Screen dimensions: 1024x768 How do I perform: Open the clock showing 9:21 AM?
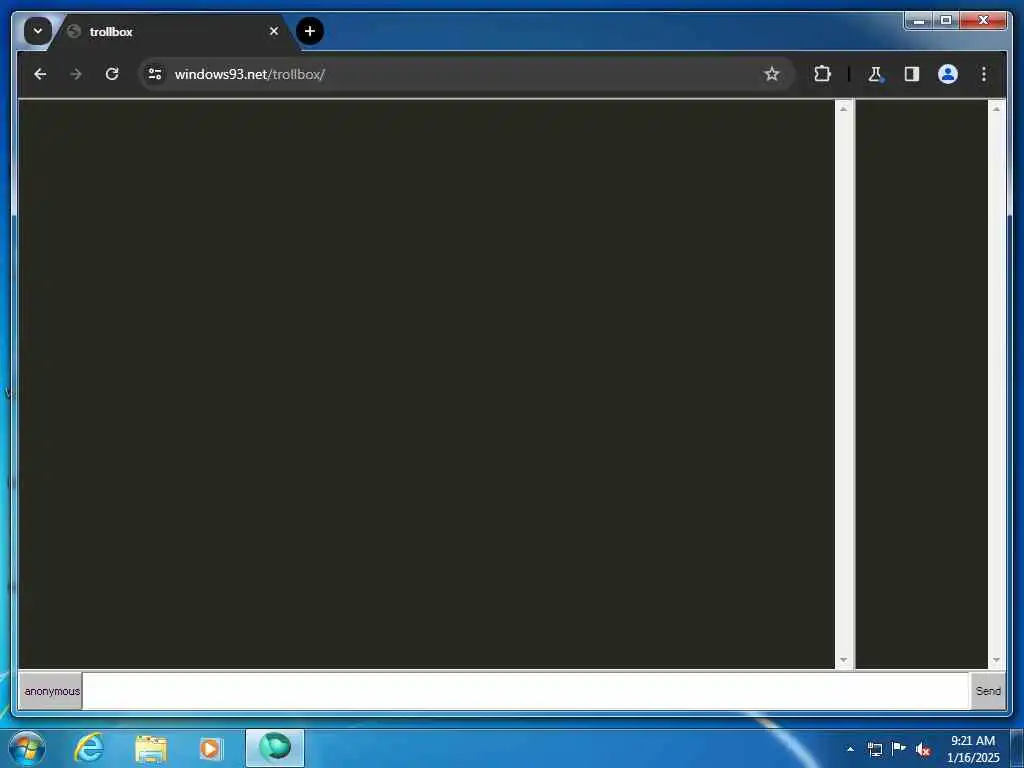(973, 749)
